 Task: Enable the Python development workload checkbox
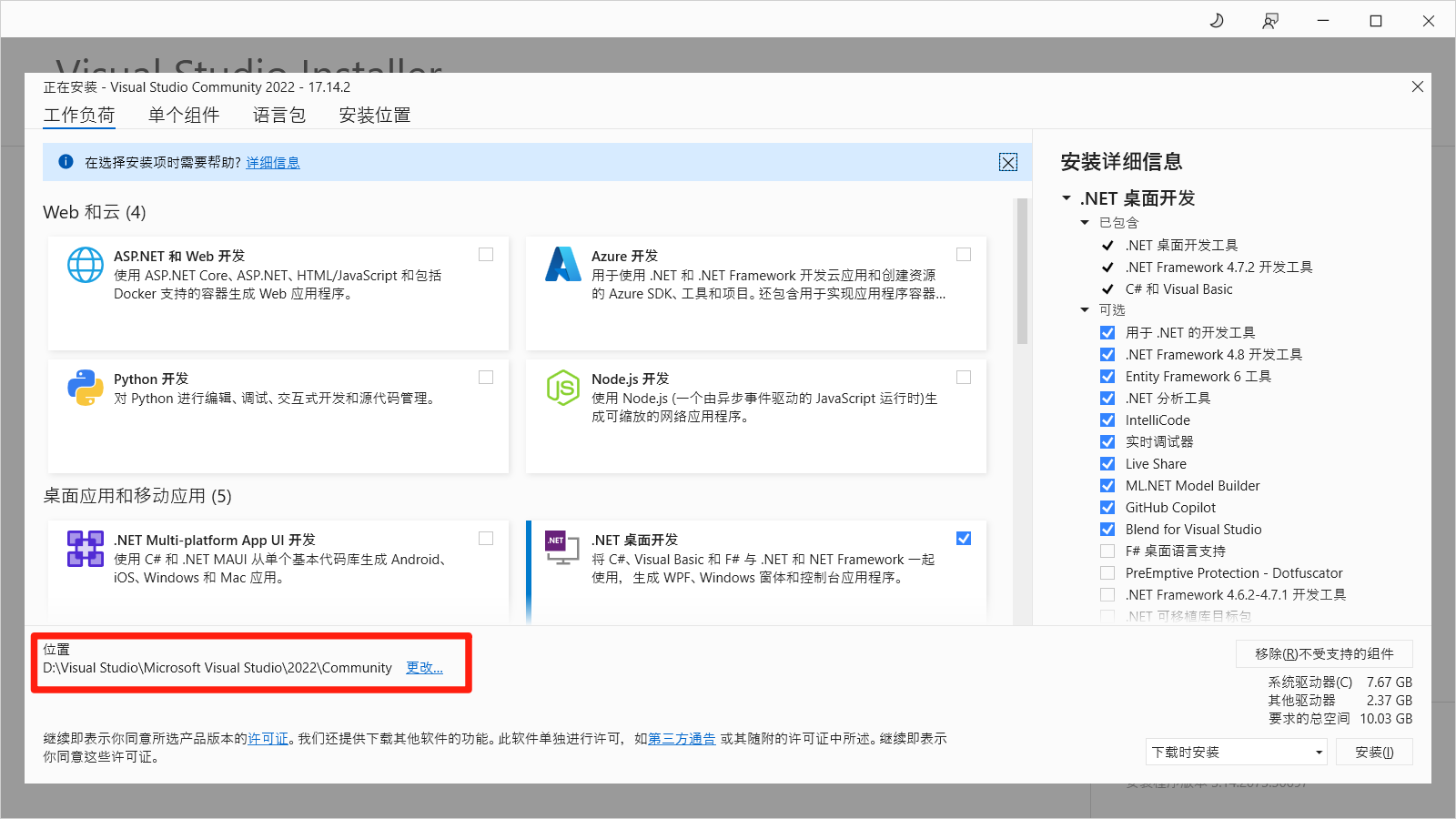(486, 378)
